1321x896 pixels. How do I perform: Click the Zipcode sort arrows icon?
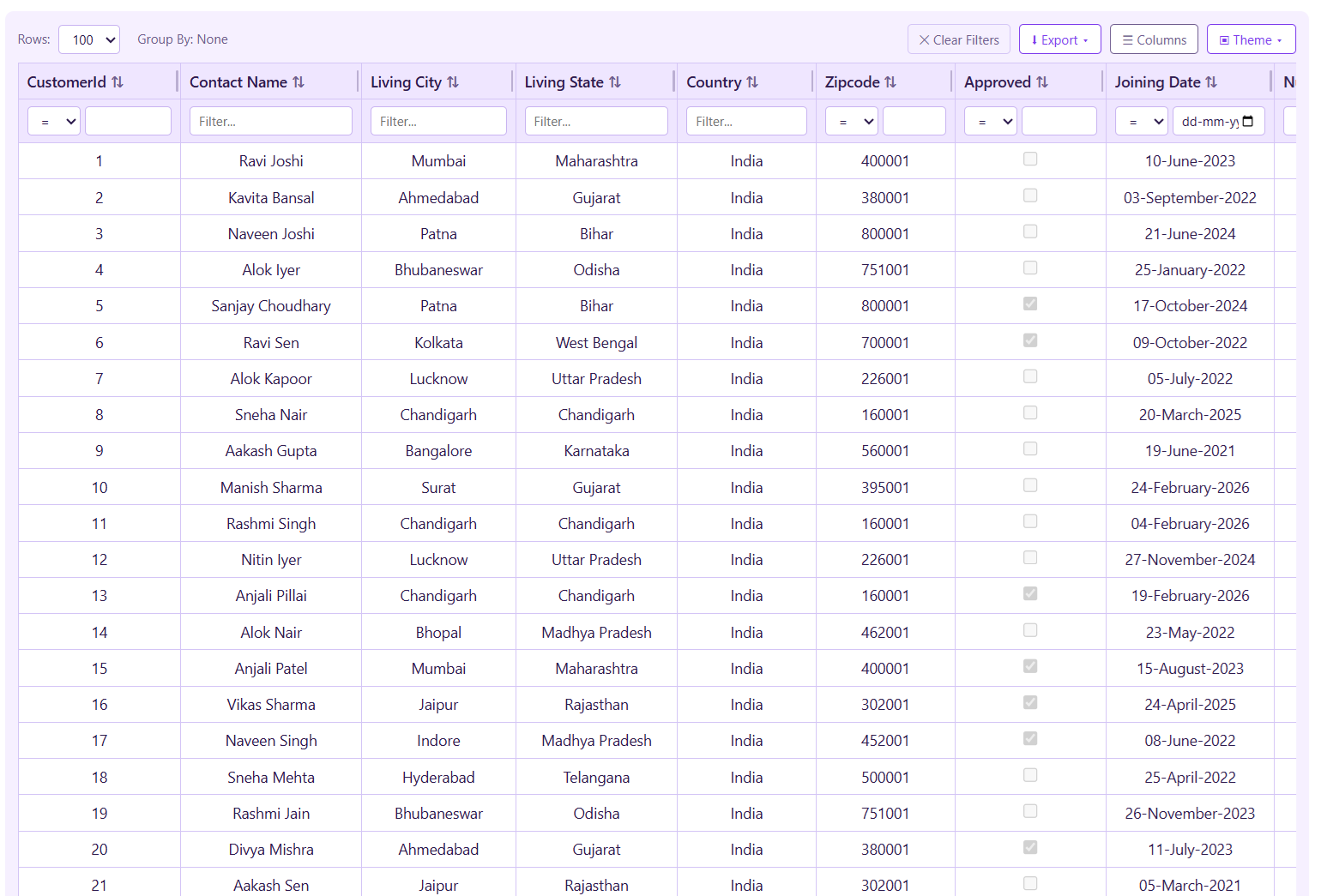click(x=890, y=82)
